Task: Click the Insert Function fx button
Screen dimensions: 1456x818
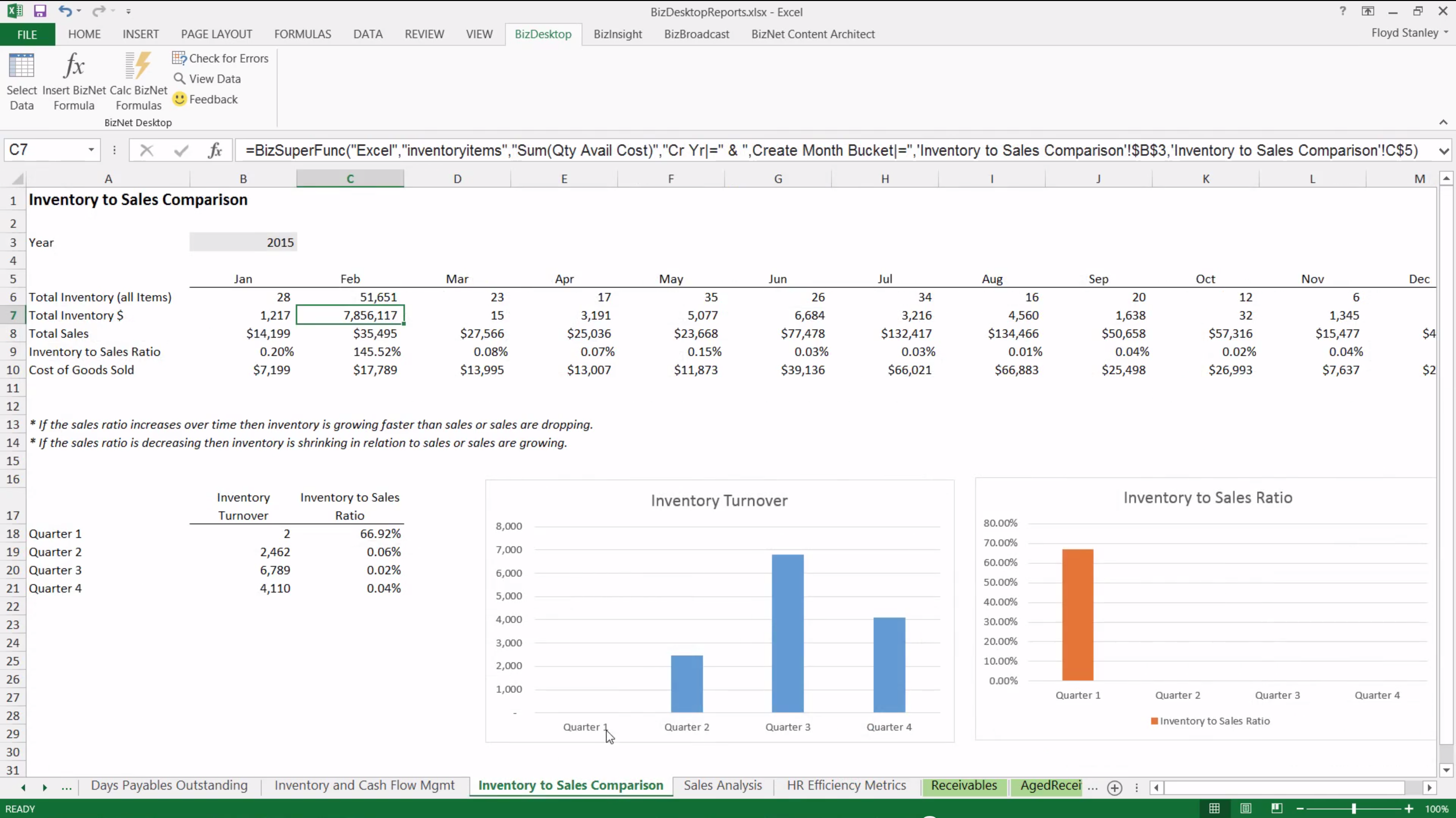Action: (x=215, y=150)
